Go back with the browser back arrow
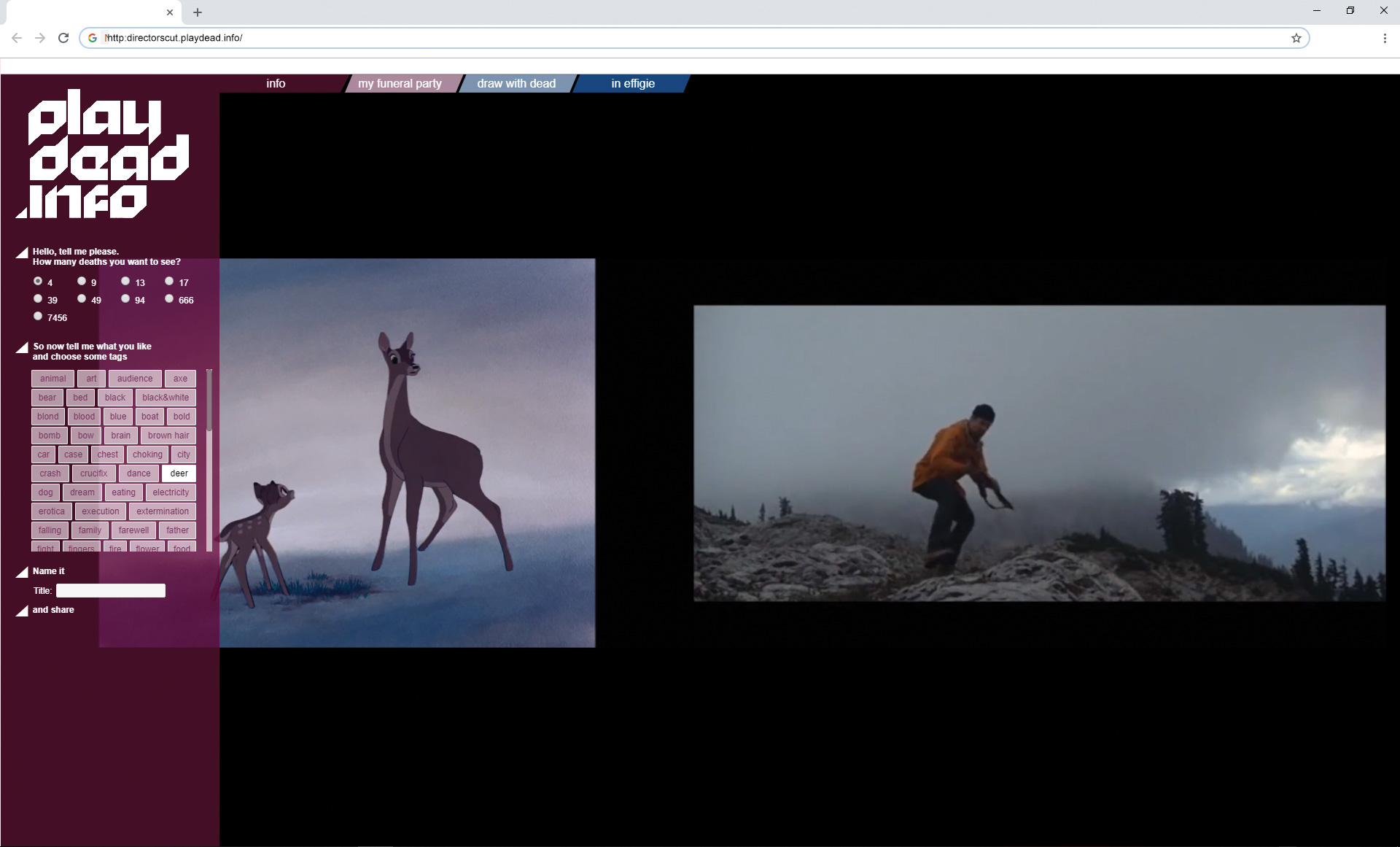This screenshot has width=1400, height=847. tap(17, 38)
